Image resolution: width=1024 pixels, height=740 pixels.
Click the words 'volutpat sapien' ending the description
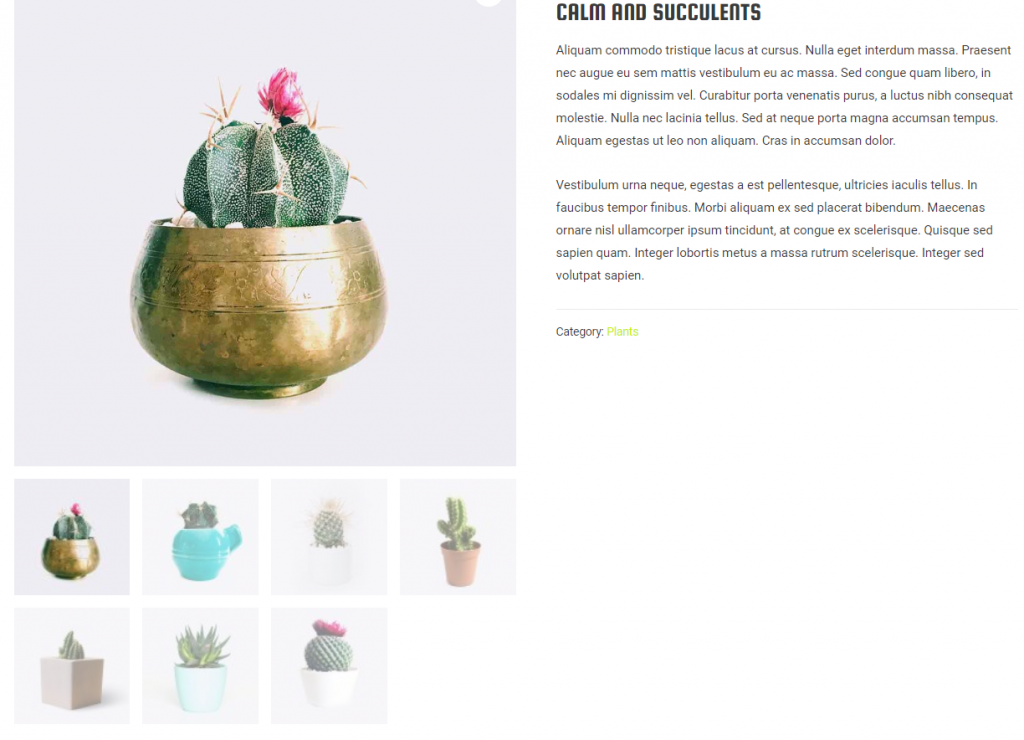tap(600, 276)
